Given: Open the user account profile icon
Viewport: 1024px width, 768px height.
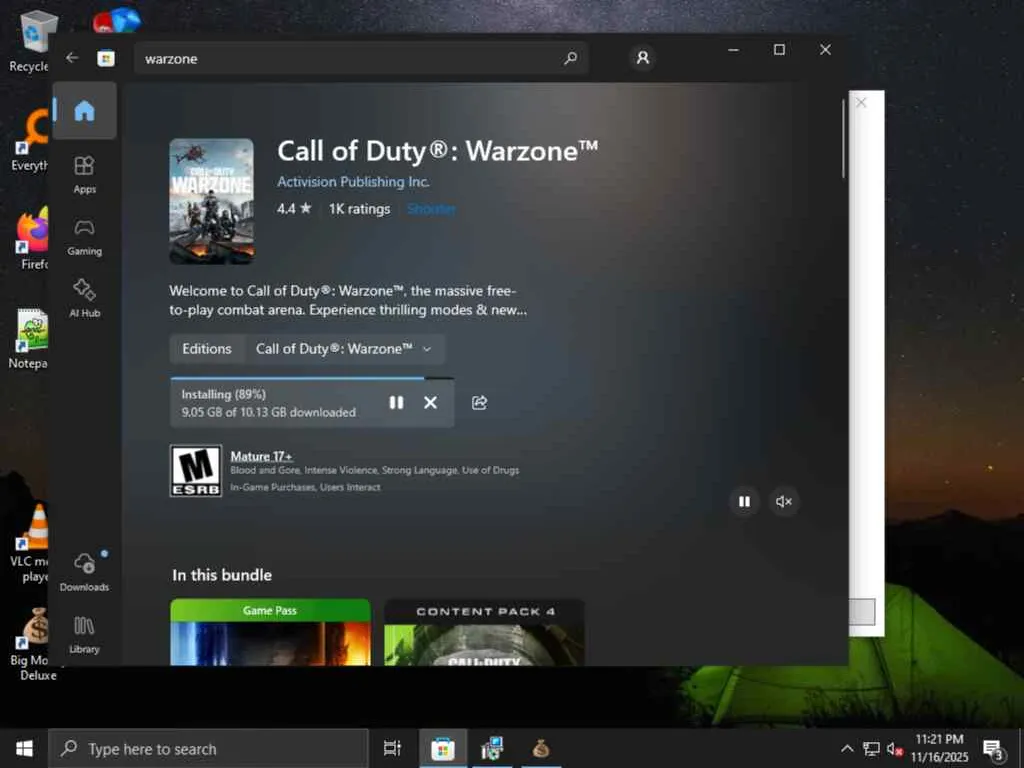Looking at the screenshot, I should [x=643, y=58].
